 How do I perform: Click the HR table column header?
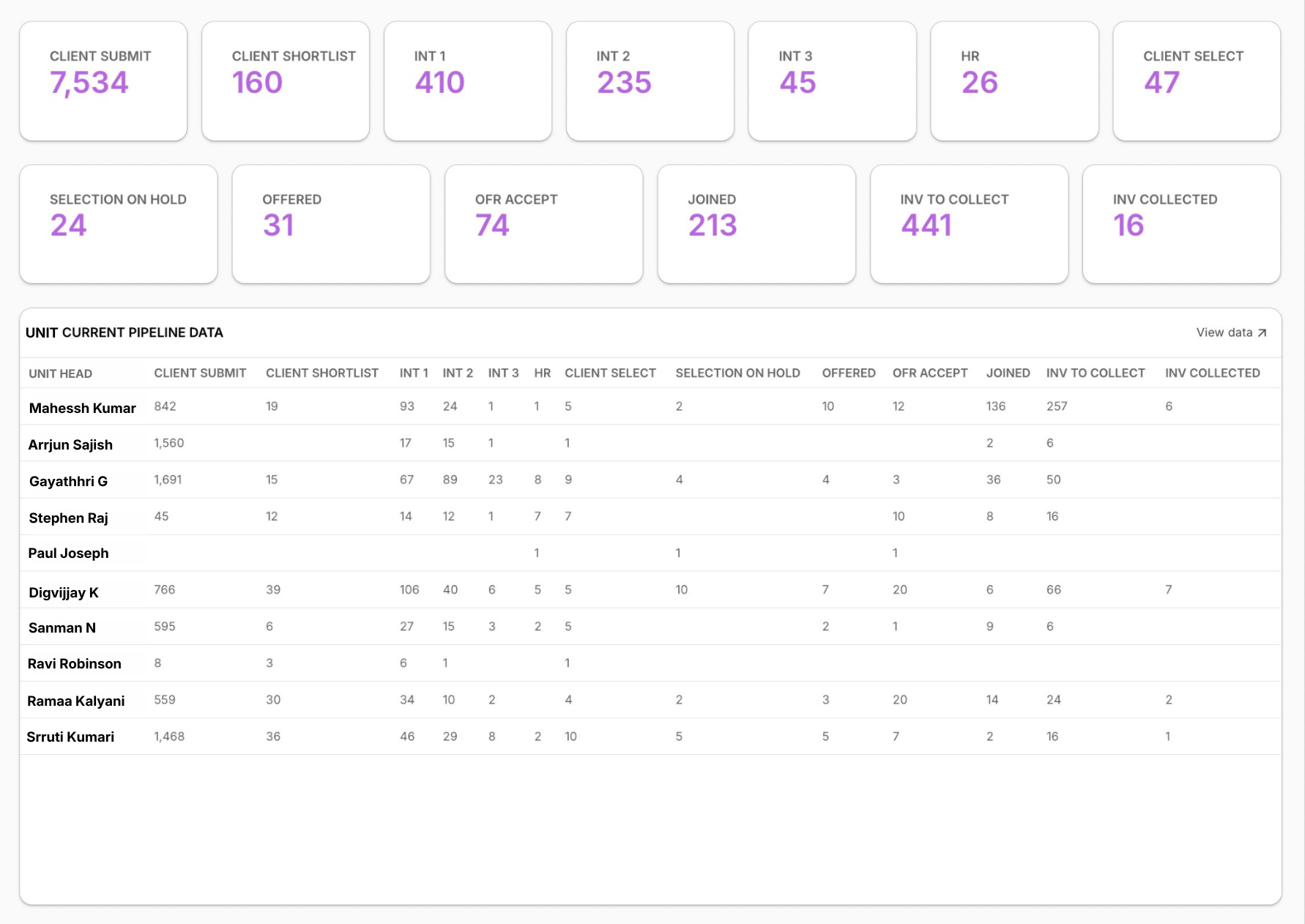click(x=543, y=373)
